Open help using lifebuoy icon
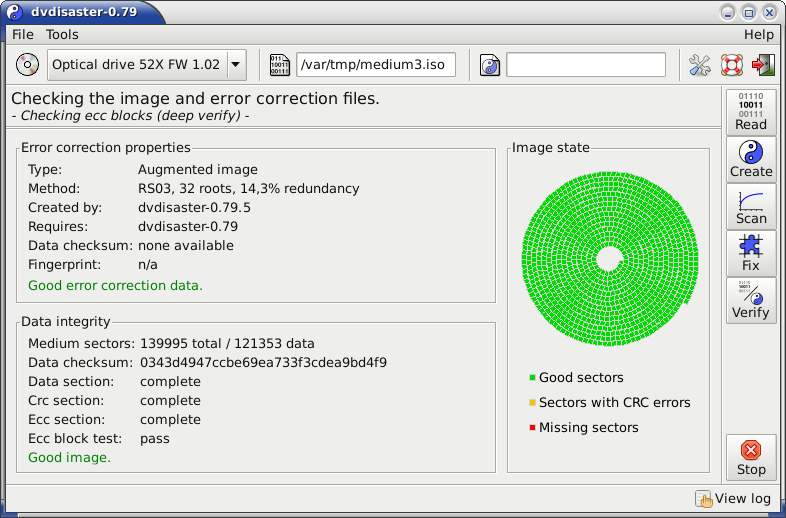 click(x=732, y=65)
